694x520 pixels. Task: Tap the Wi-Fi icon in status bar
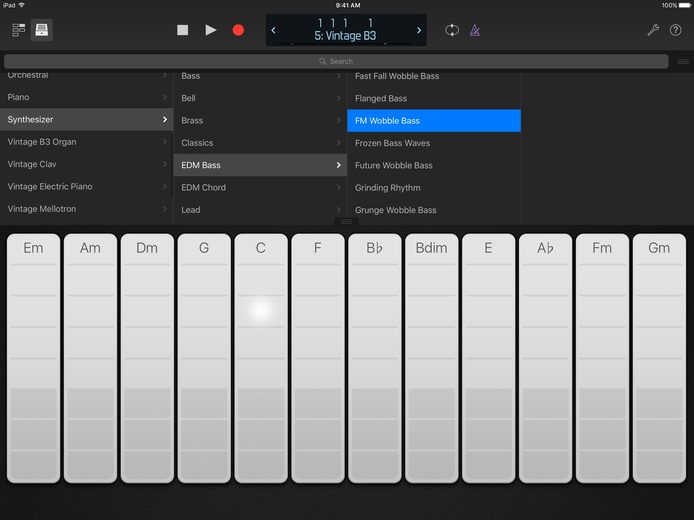(22, 5)
